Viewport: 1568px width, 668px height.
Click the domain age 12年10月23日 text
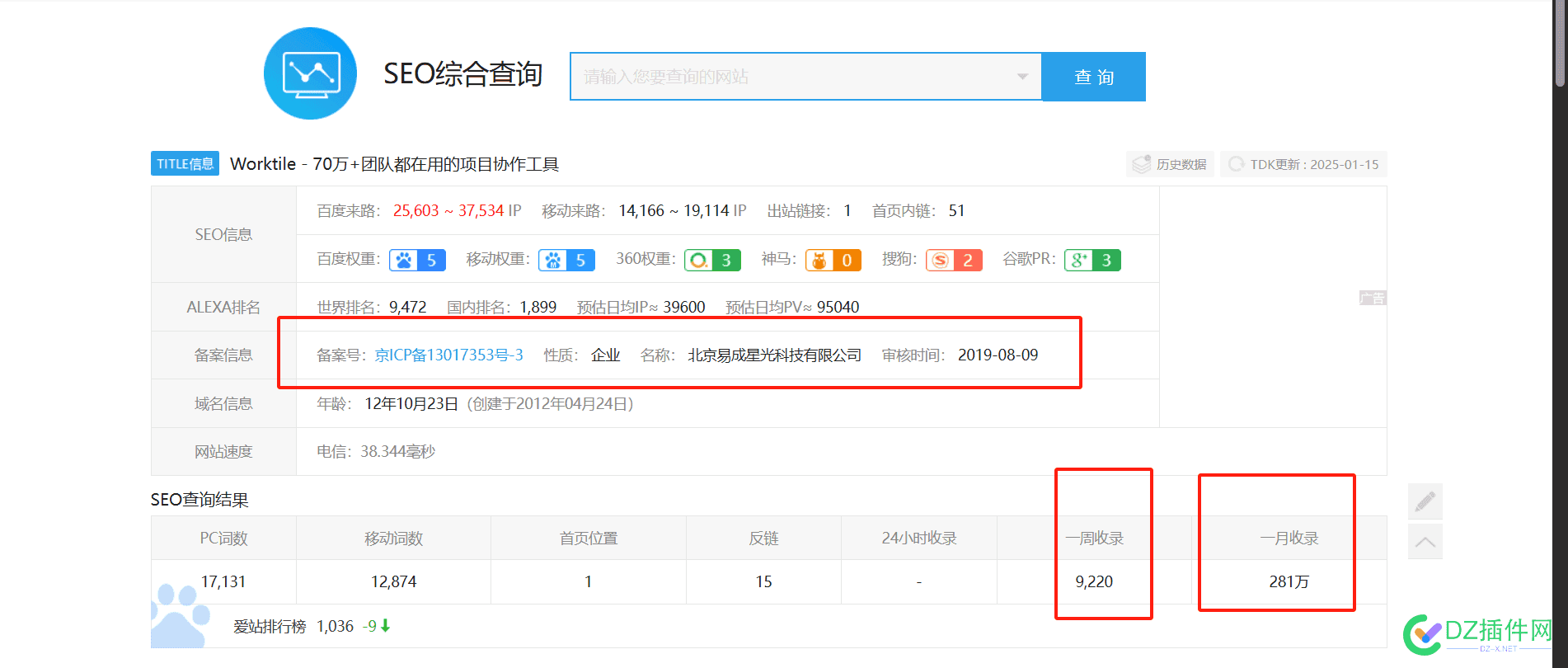[411, 403]
